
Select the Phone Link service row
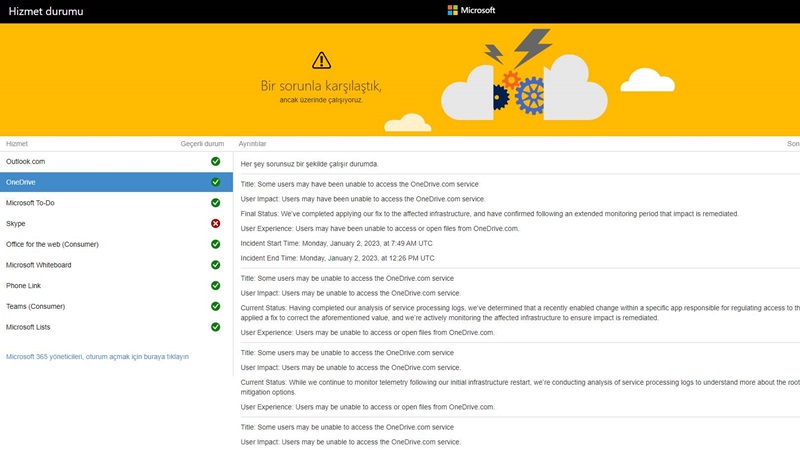(116, 286)
